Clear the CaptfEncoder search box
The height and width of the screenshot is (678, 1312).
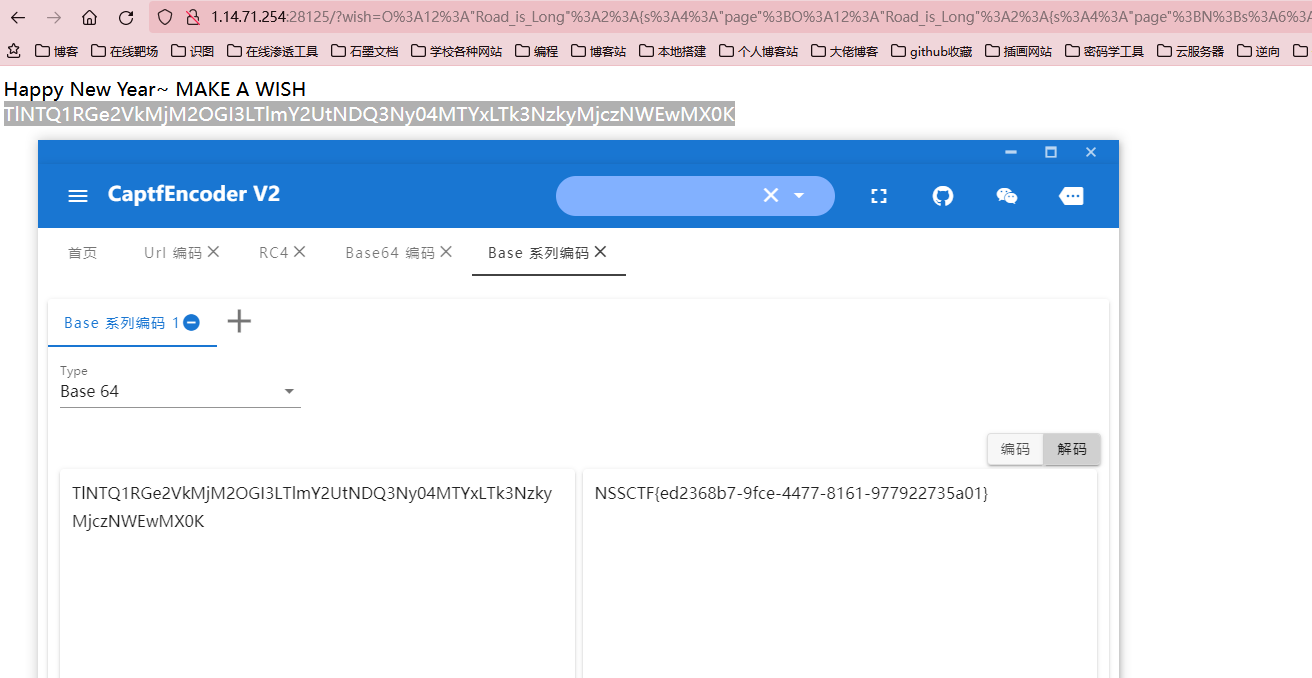[771, 196]
